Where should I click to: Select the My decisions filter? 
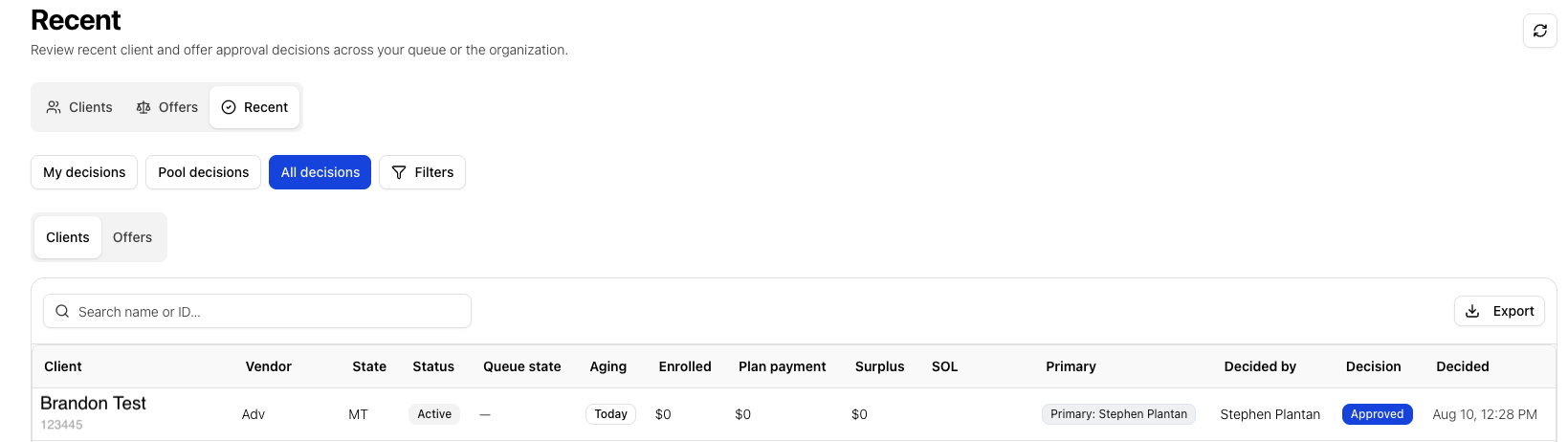pyautogui.click(x=84, y=172)
